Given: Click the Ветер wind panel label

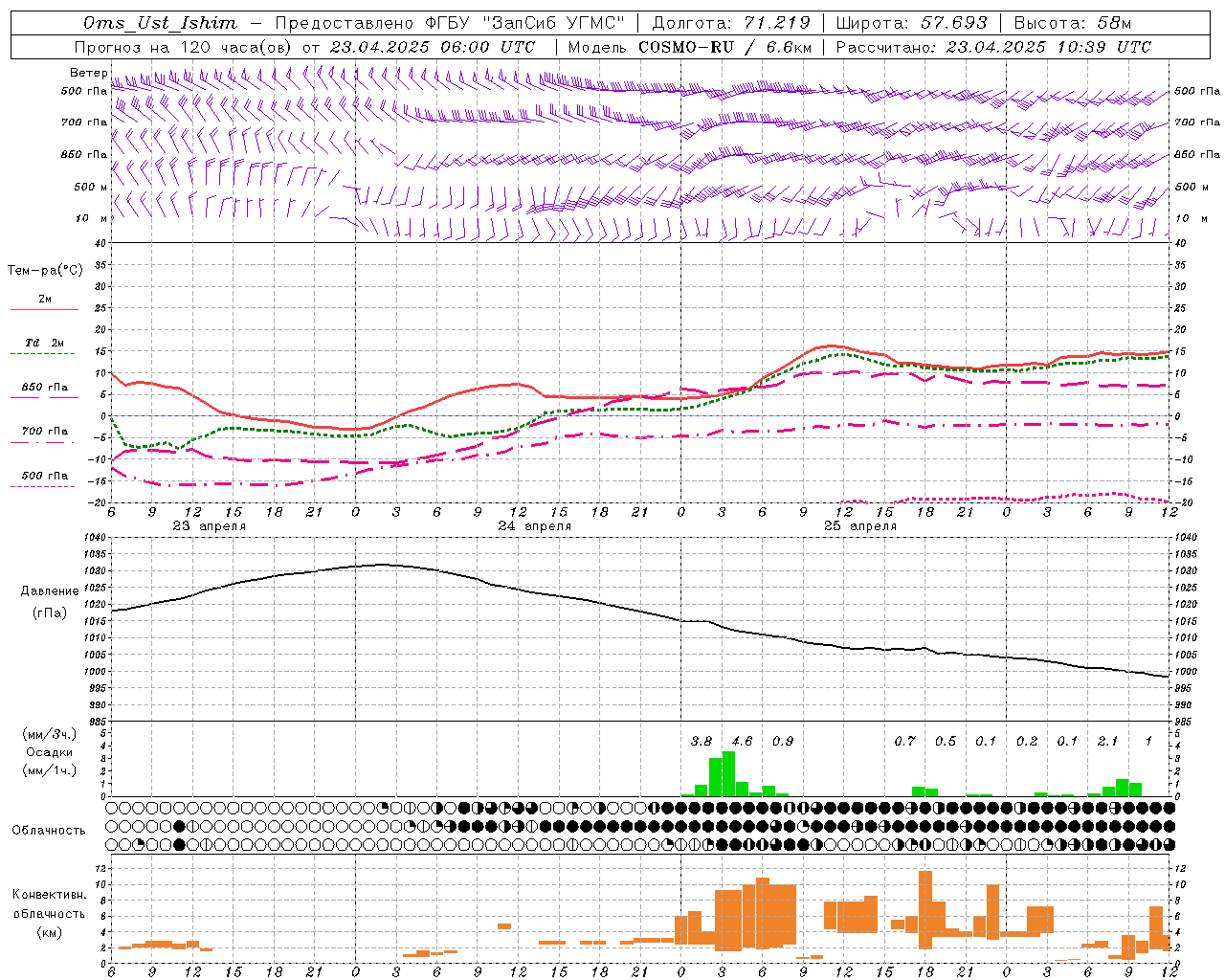Looking at the screenshot, I should pyautogui.click(x=88, y=73).
